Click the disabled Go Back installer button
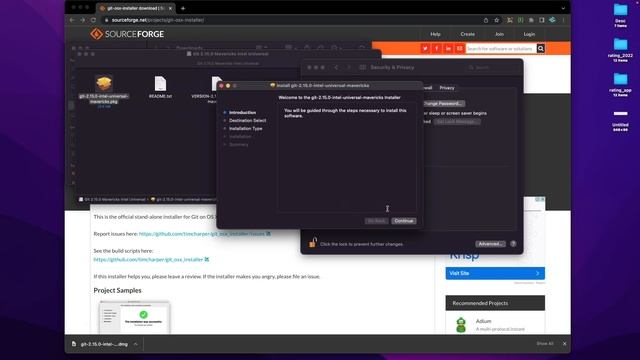640x360 pixels. pyautogui.click(x=376, y=221)
